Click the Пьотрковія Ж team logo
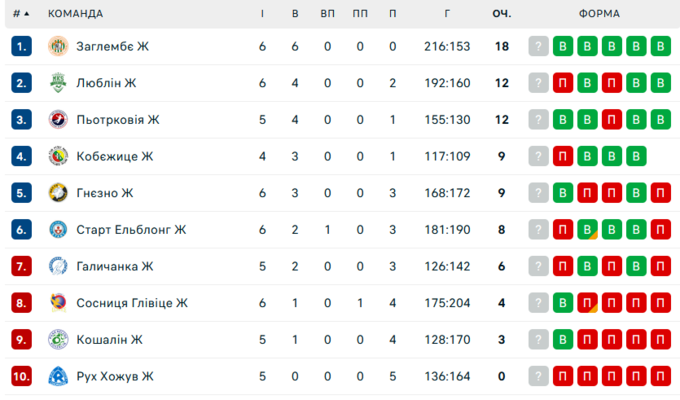The width and height of the screenshot is (680, 400). (57, 120)
